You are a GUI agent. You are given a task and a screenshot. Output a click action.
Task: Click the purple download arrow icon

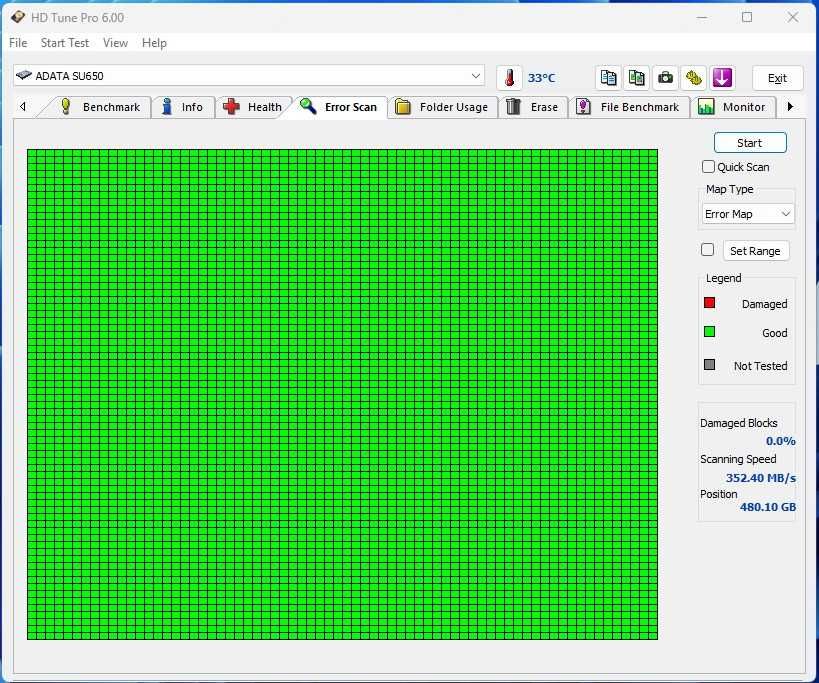pyautogui.click(x=722, y=78)
